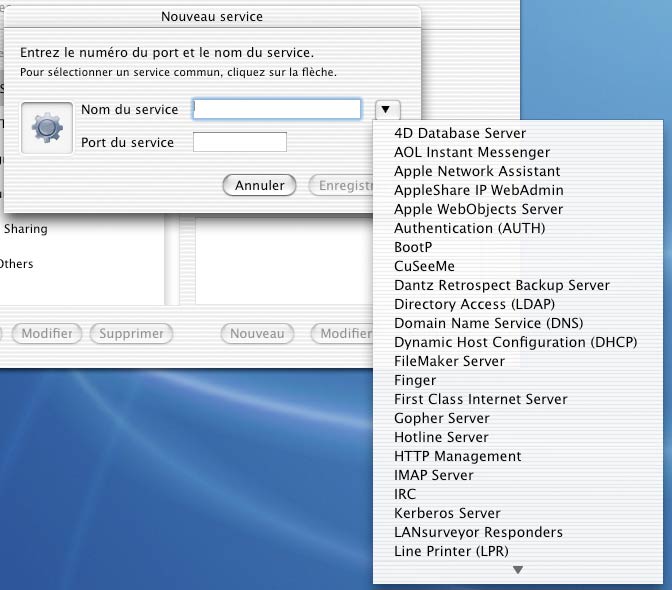Click the menu's bottom scroll arrow
The image size is (672, 590).
[518, 570]
